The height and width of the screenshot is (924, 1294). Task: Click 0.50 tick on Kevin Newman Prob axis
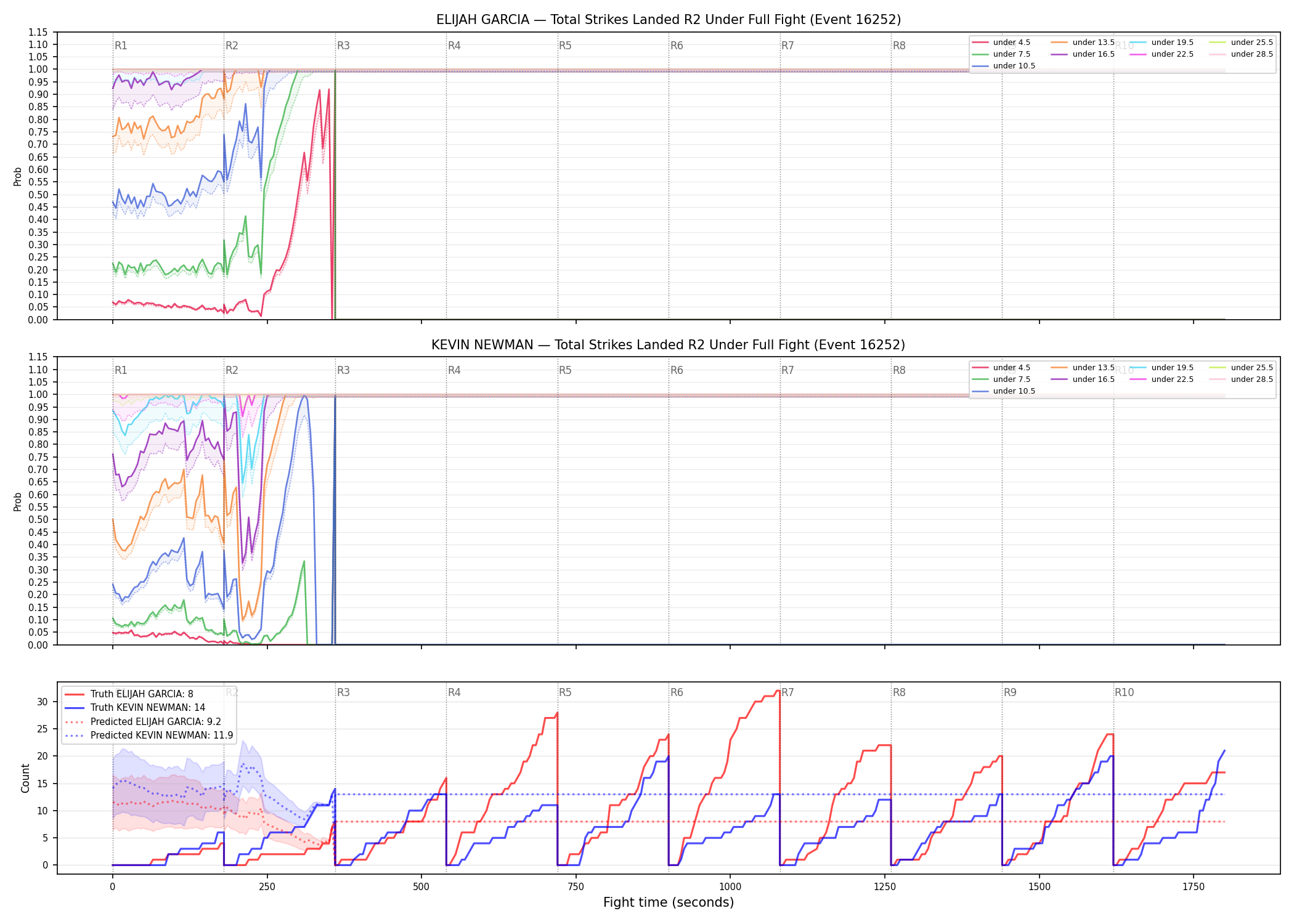[38, 520]
